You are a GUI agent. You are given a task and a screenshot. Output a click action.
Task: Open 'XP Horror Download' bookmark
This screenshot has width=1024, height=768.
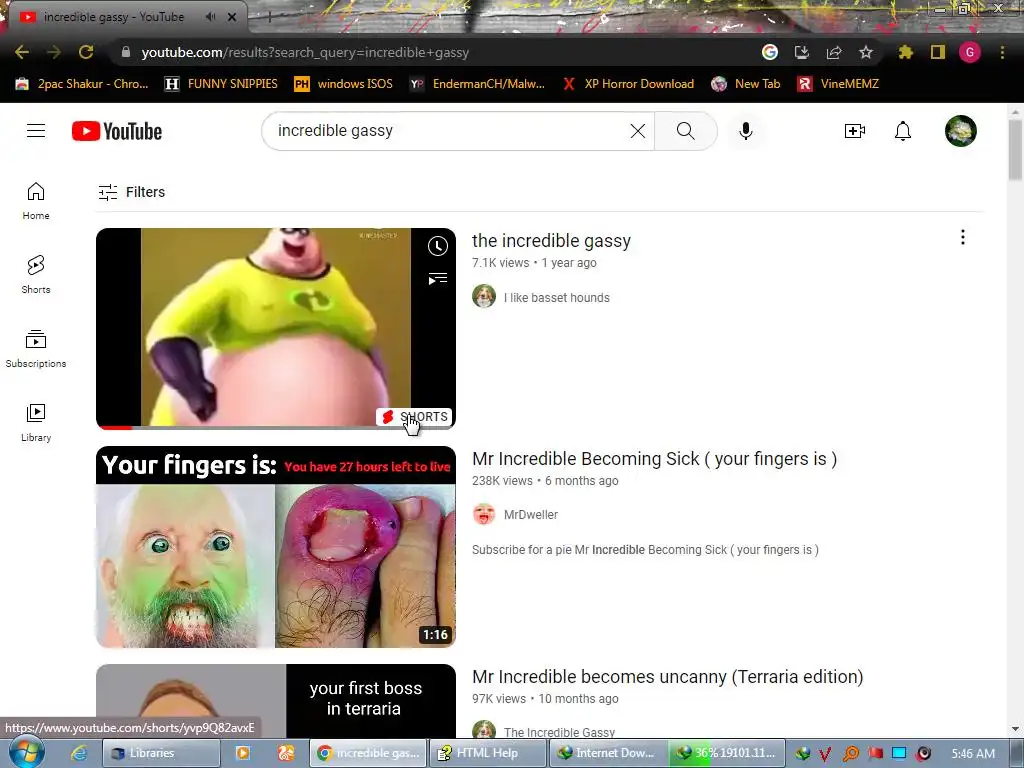(628, 84)
